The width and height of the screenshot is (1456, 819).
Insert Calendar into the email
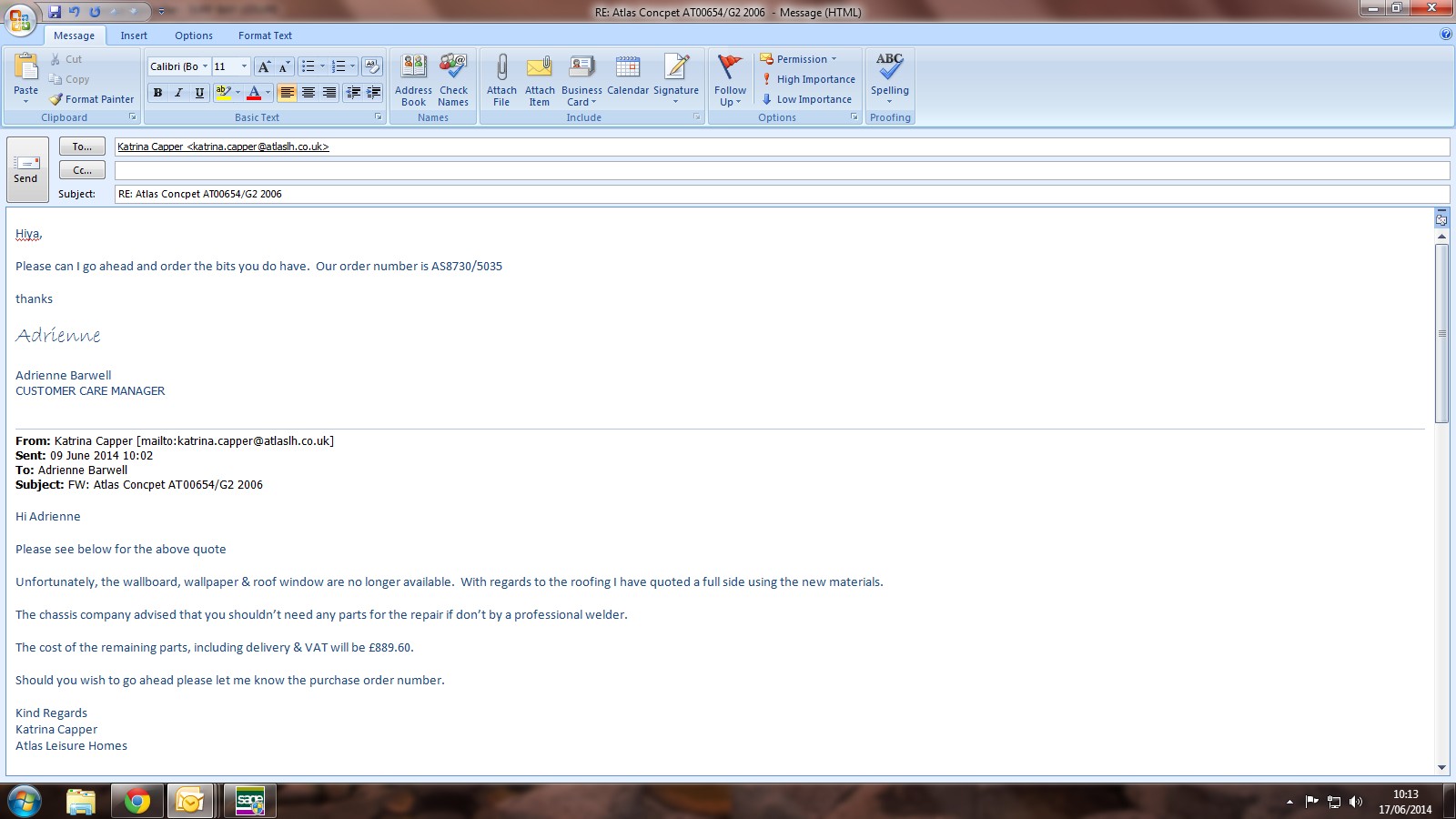click(x=628, y=75)
